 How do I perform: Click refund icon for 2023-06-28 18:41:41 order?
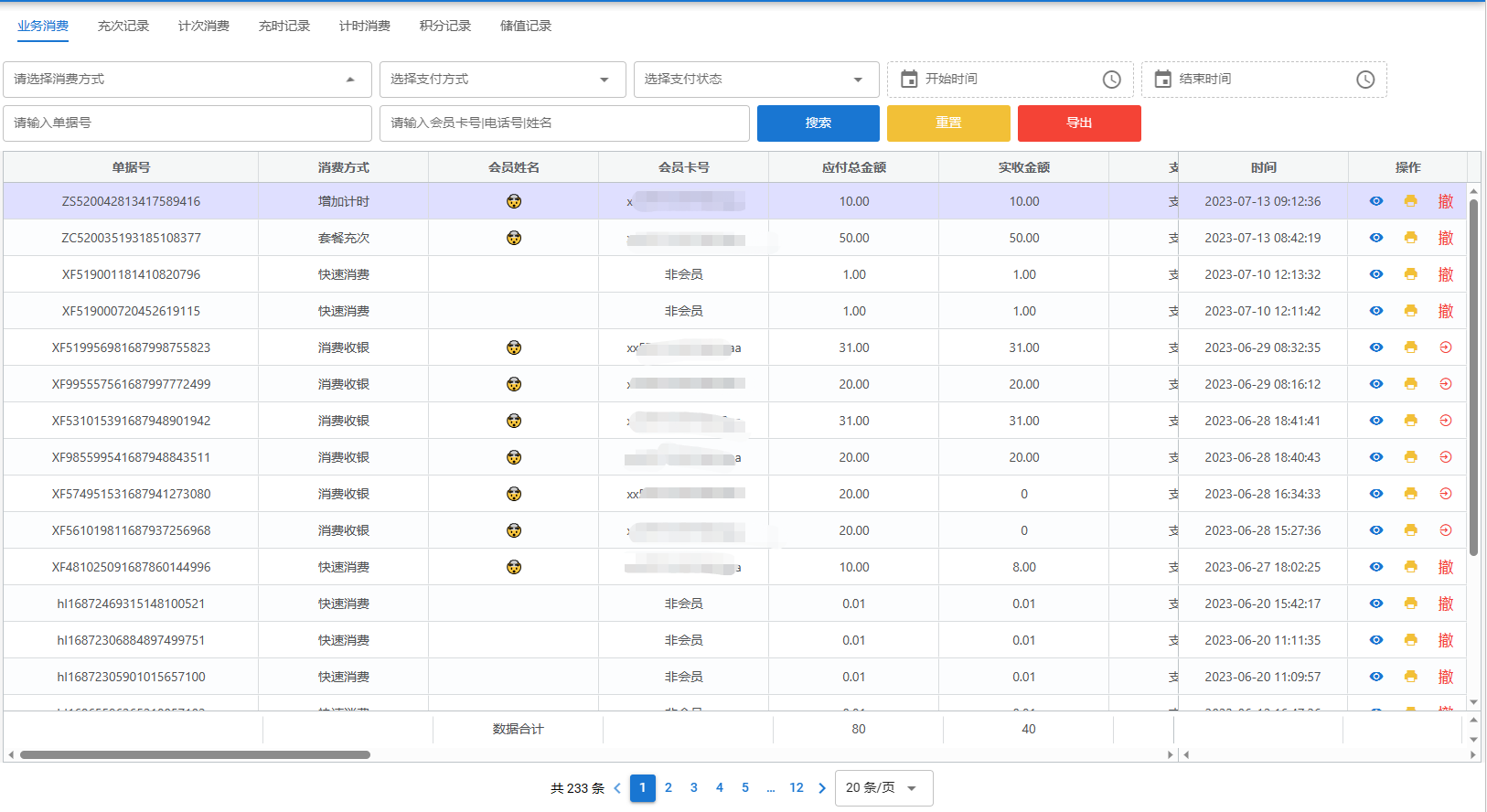(1446, 421)
